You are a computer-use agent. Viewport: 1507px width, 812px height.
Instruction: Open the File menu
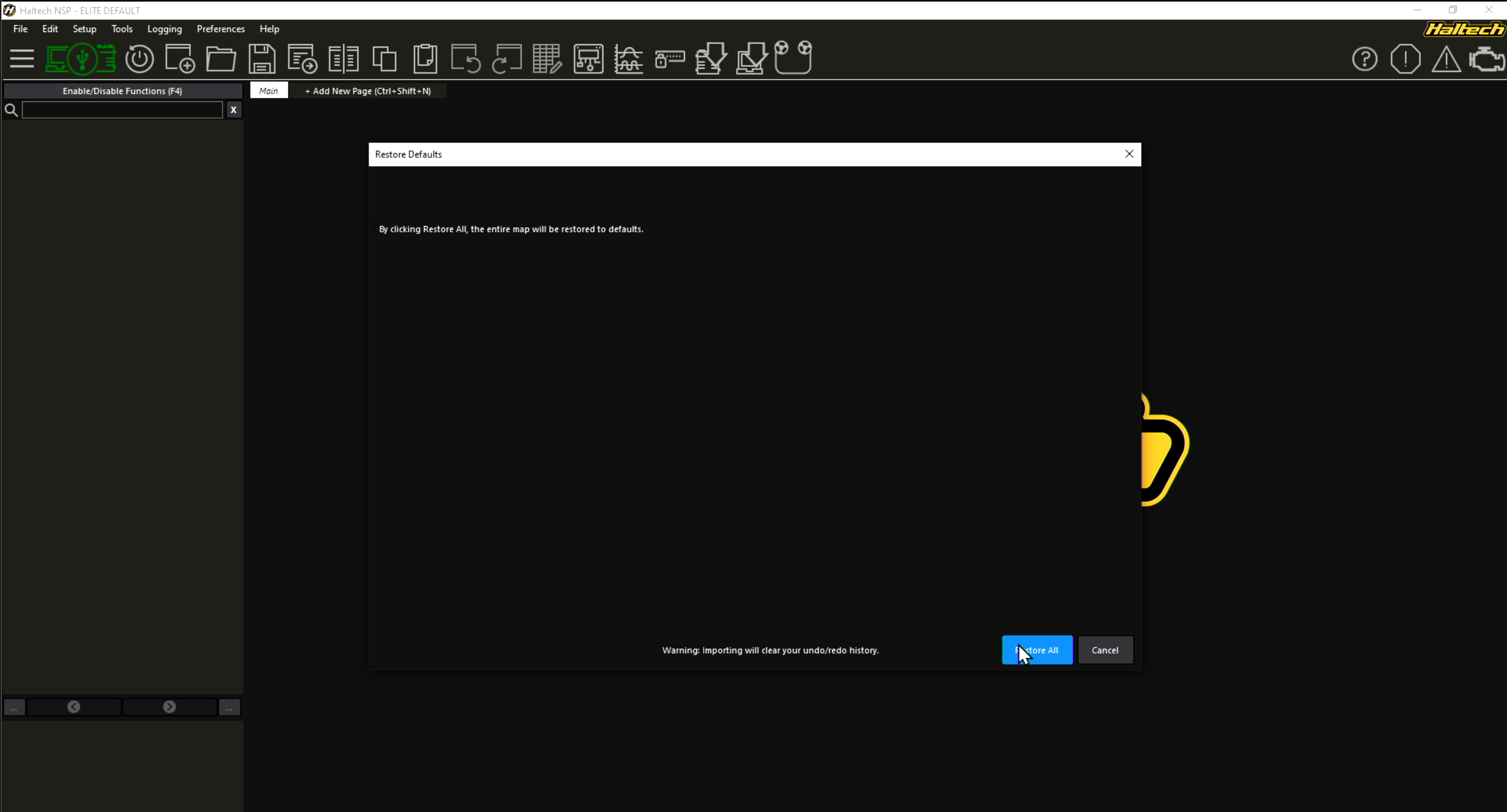point(20,29)
